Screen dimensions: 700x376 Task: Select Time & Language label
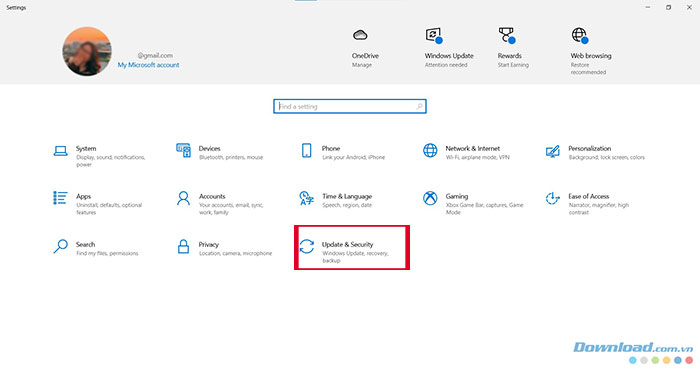pos(347,196)
